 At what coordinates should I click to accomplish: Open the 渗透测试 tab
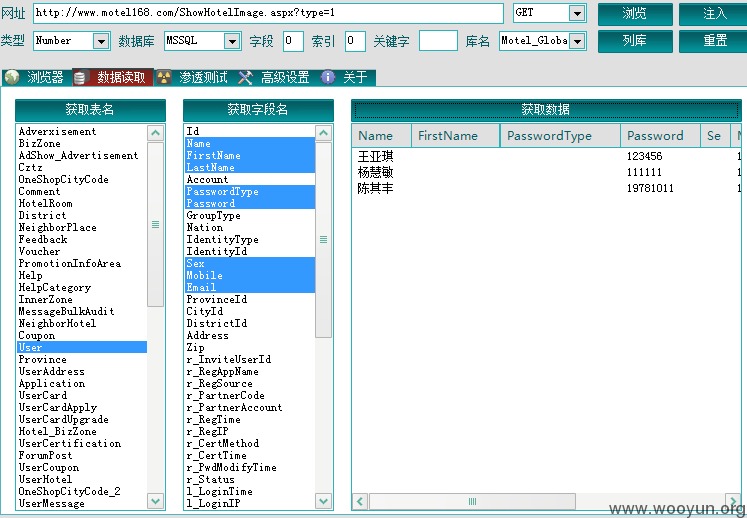(194, 77)
